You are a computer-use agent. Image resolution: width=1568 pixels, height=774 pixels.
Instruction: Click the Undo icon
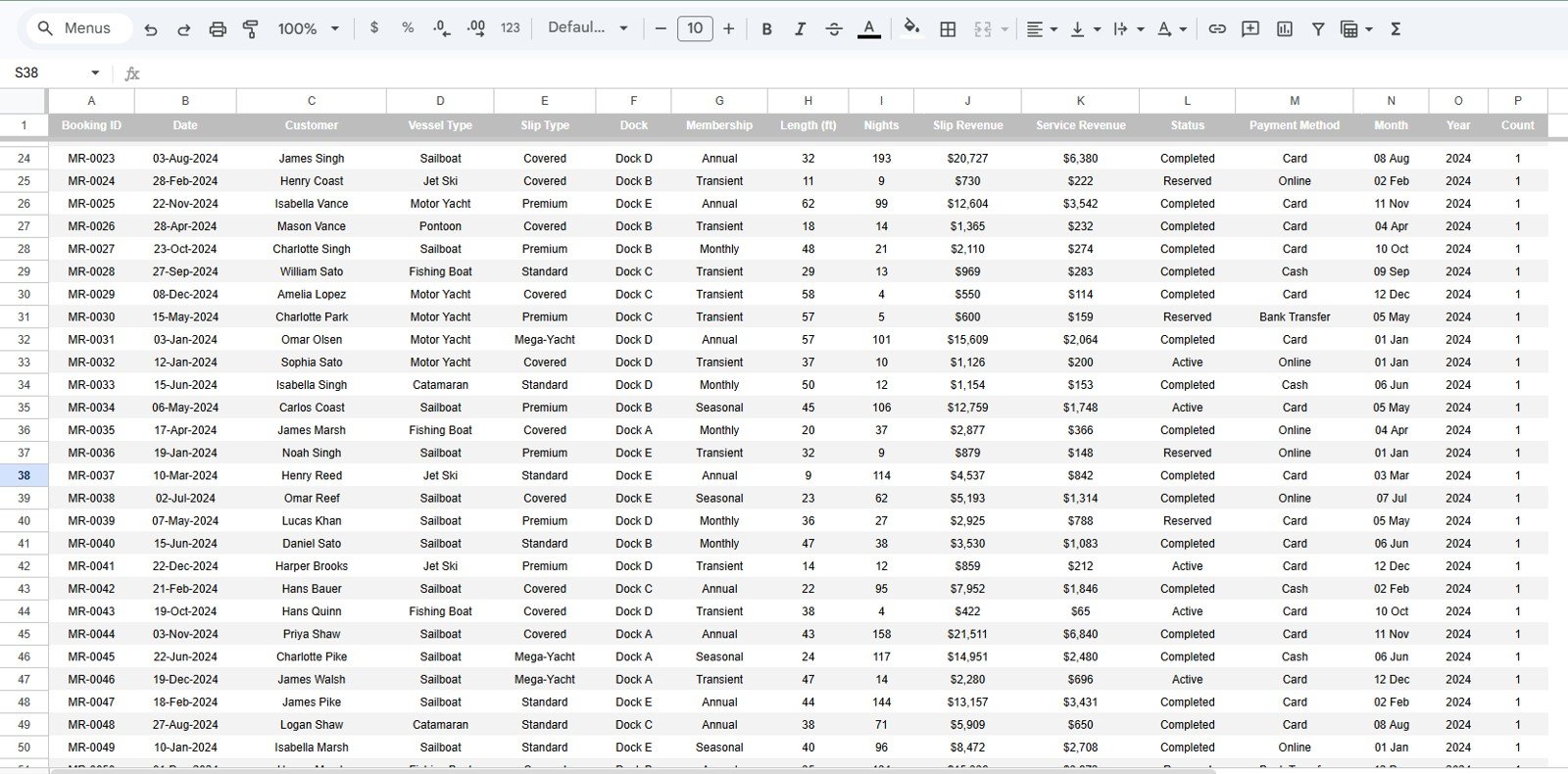tap(150, 29)
